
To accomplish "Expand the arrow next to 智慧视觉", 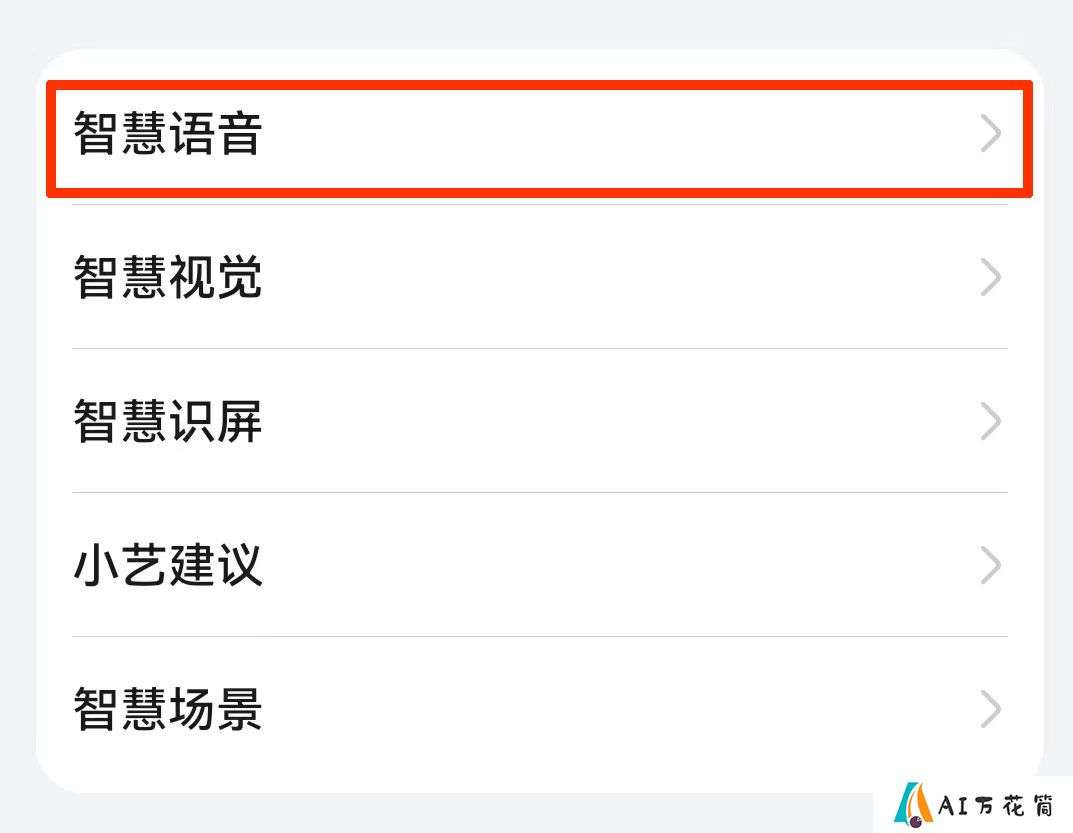I will (990, 277).
